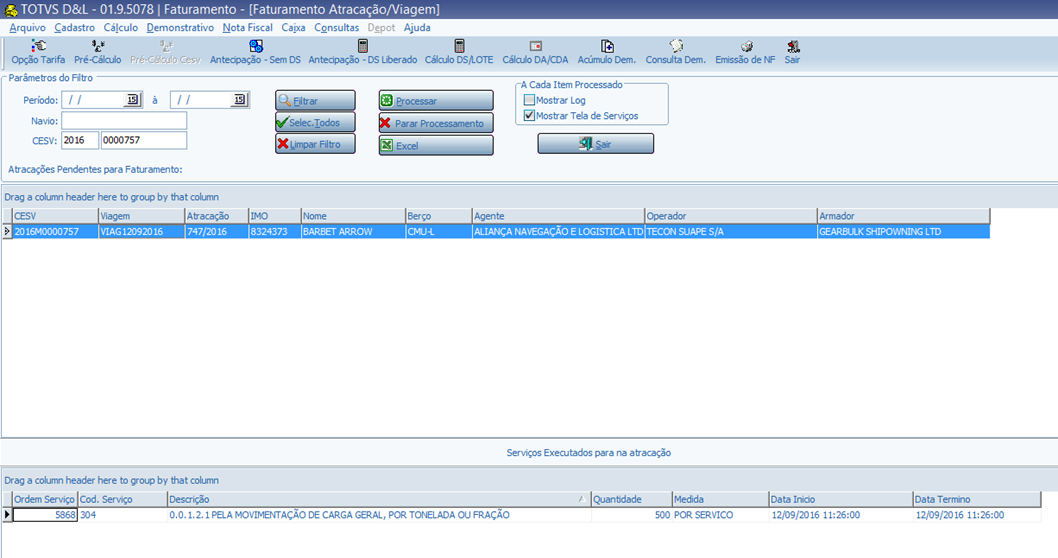Image resolution: width=1058 pixels, height=558 pixels.
Task: Focus the Período end date field
Action: (201, 100)
